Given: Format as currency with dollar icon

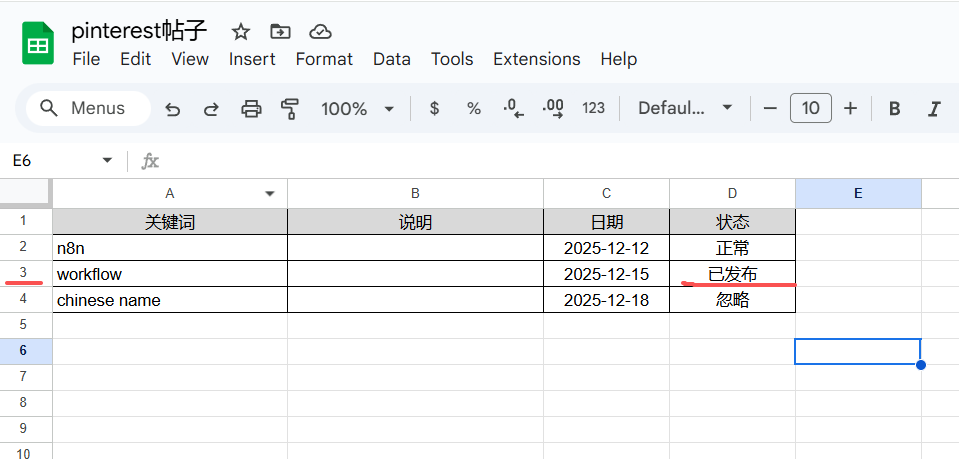Looking at the screenshot, I should [434, 109].
